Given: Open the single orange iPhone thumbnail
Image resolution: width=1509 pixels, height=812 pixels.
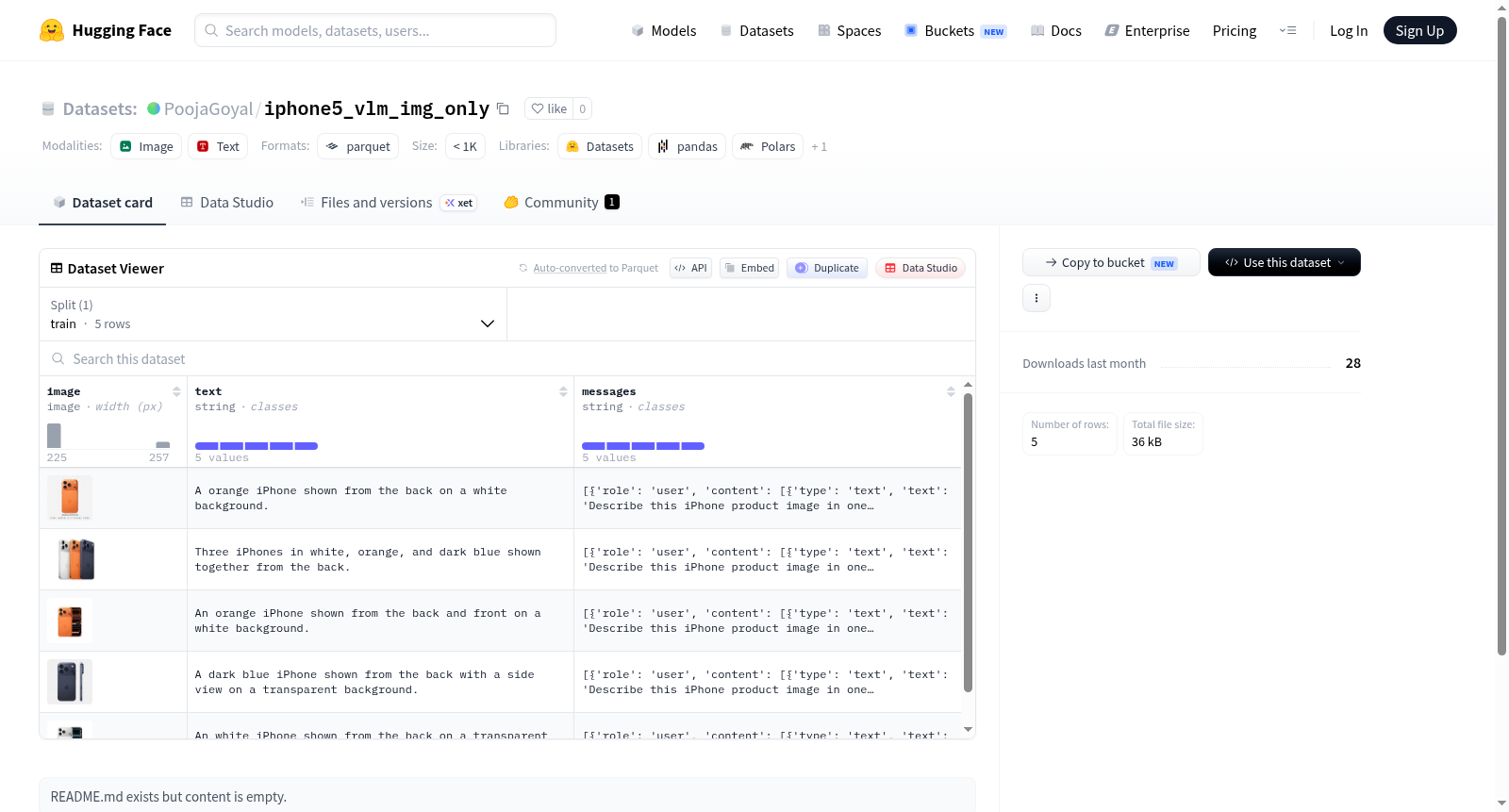Looking at the screenshot, I should click(70, 498).
